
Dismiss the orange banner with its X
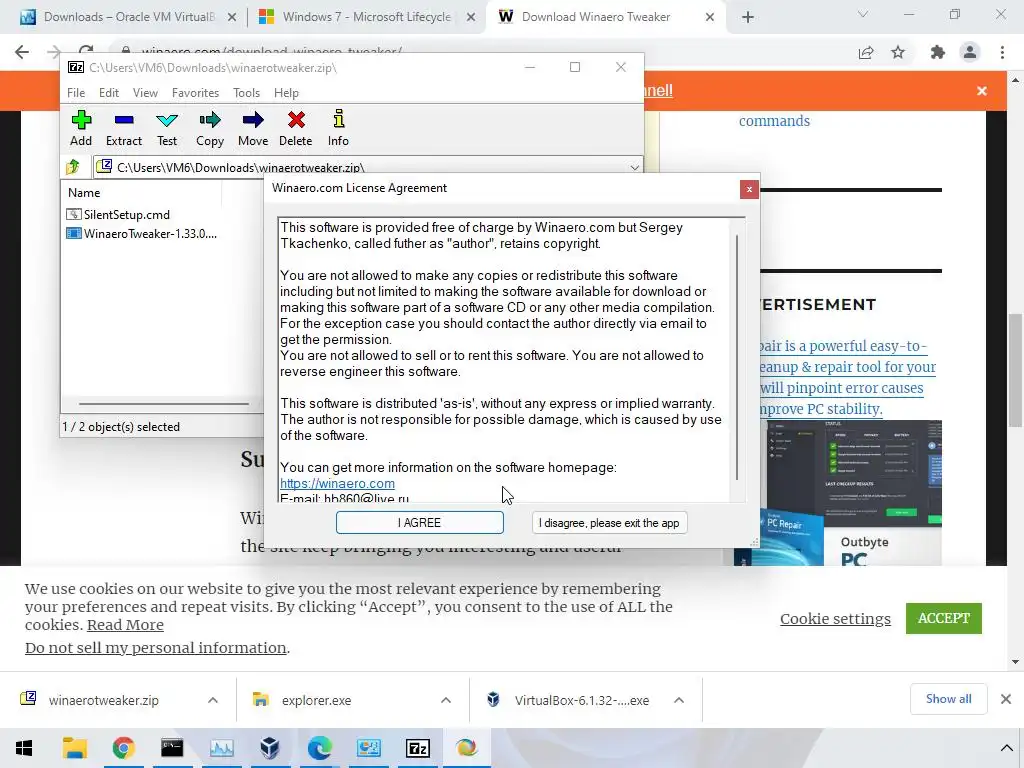click(x=982, y=91)
